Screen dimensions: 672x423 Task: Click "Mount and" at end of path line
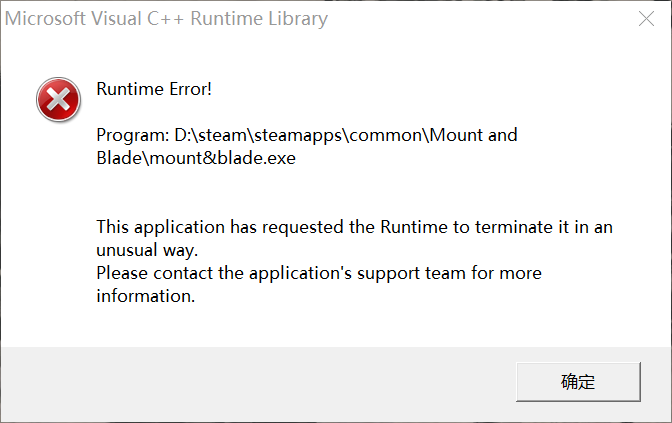[x=474, y=135]
